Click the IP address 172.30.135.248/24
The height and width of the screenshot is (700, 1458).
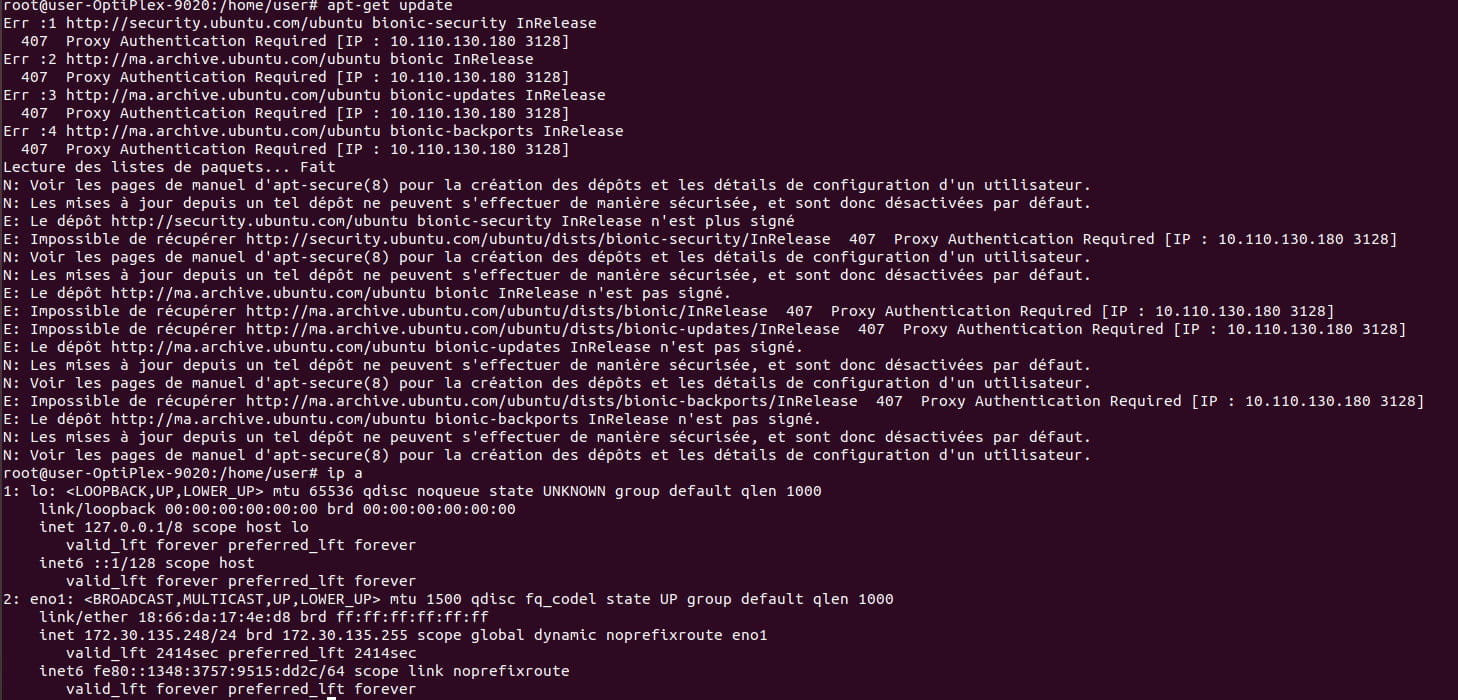(160, 635)
